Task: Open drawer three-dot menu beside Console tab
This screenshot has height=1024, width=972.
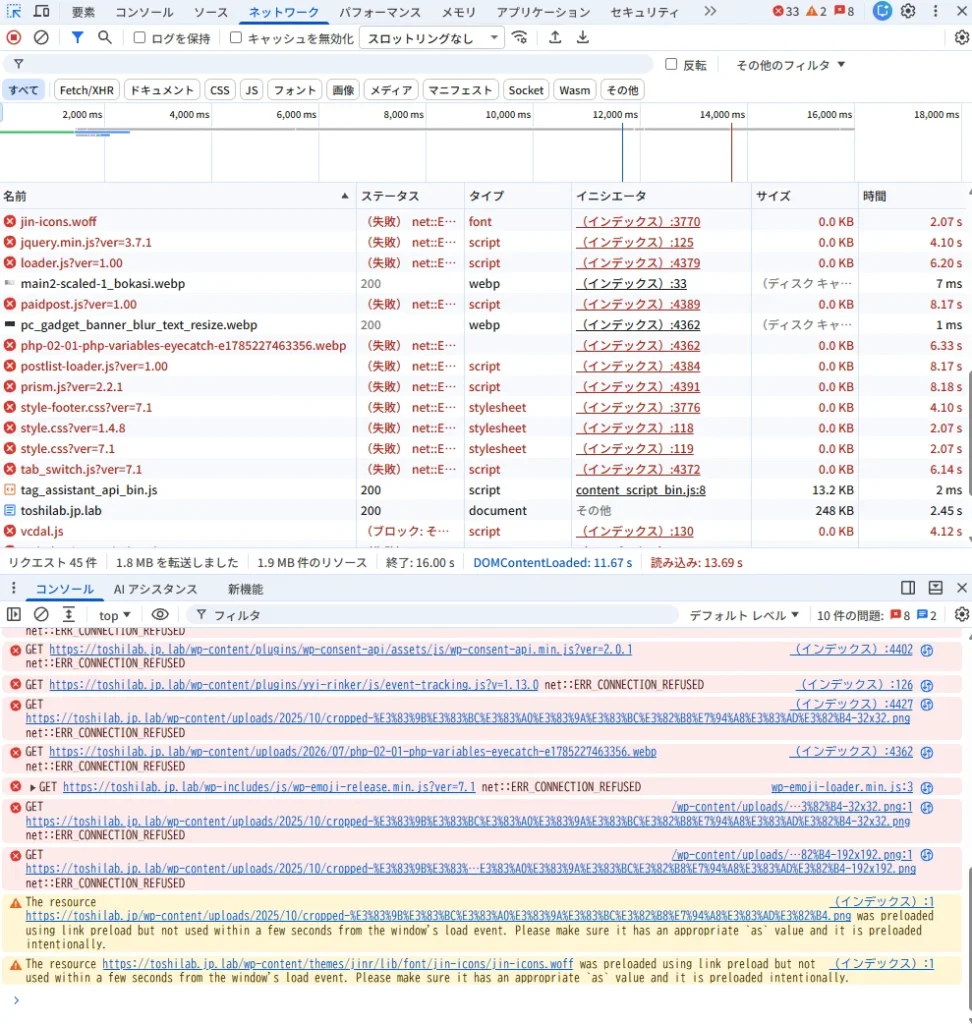Action: pos(13,588)
